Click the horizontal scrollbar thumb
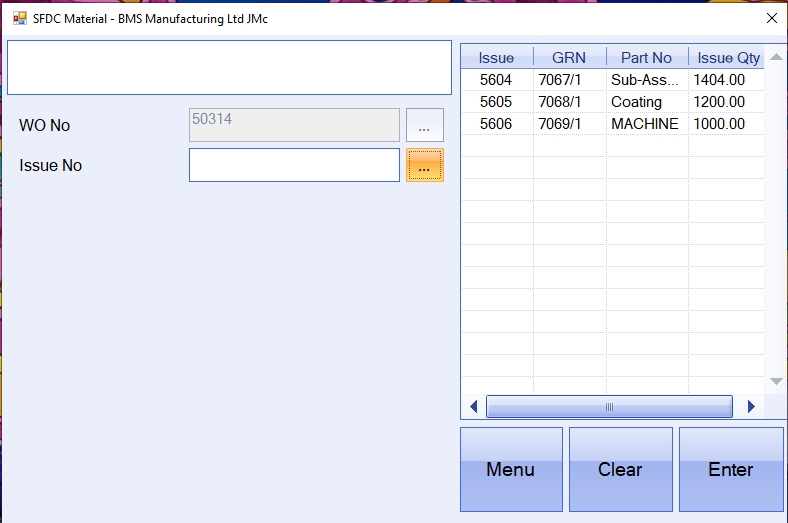The width and height of the screenshot is (788, 523). (609, 407)
